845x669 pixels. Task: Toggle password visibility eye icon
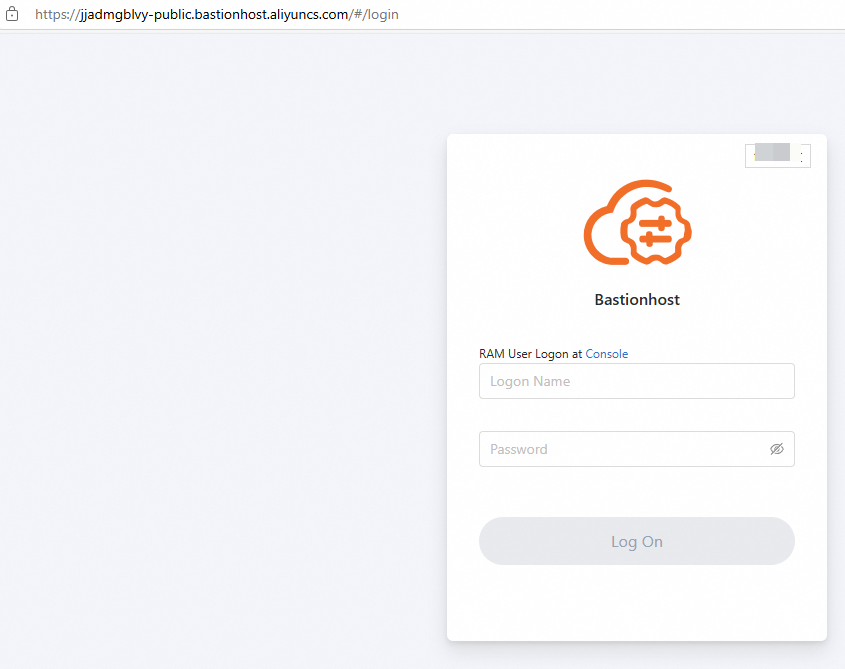(x=776, y=449)
